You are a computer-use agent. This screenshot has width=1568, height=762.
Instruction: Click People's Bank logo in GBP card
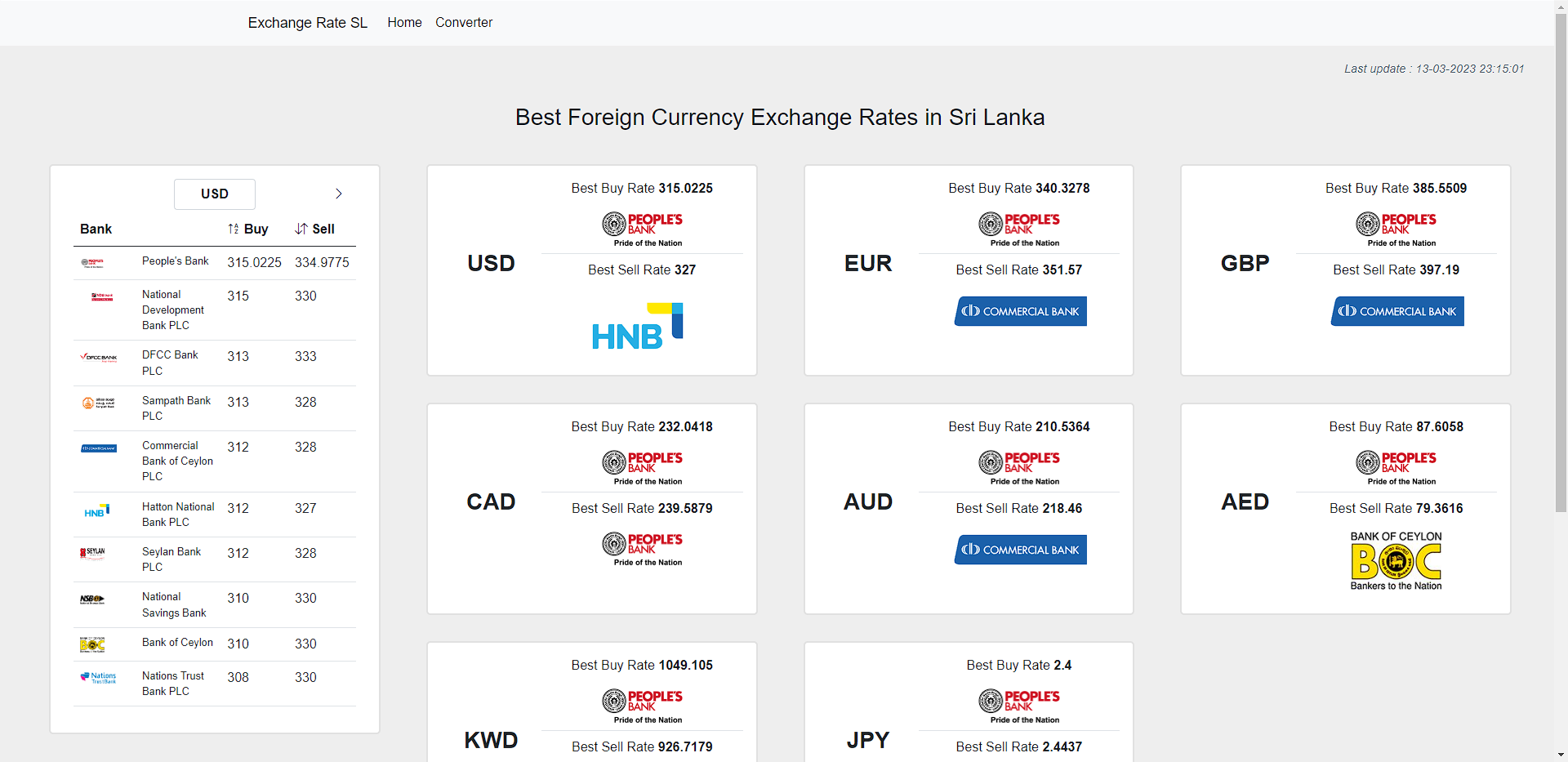tap(1396, 229)
